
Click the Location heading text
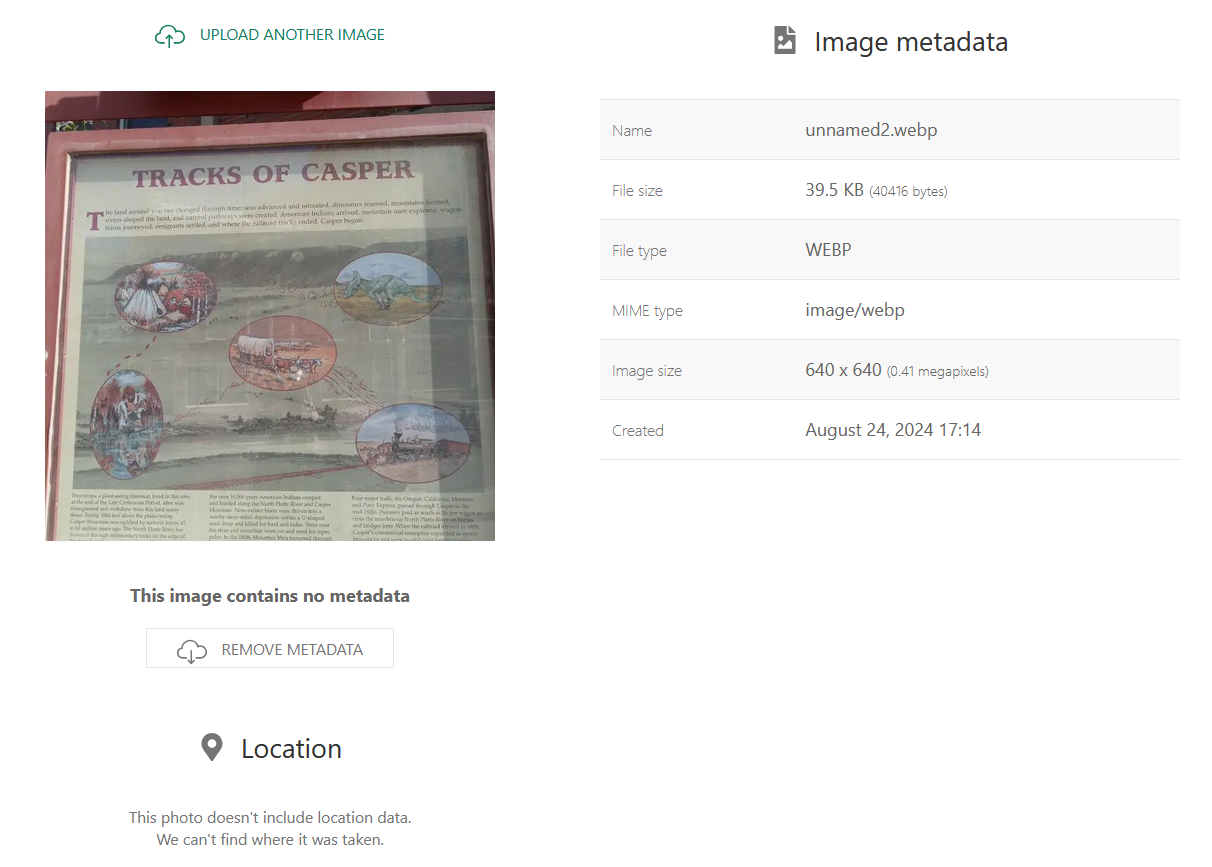click(291, 749)
